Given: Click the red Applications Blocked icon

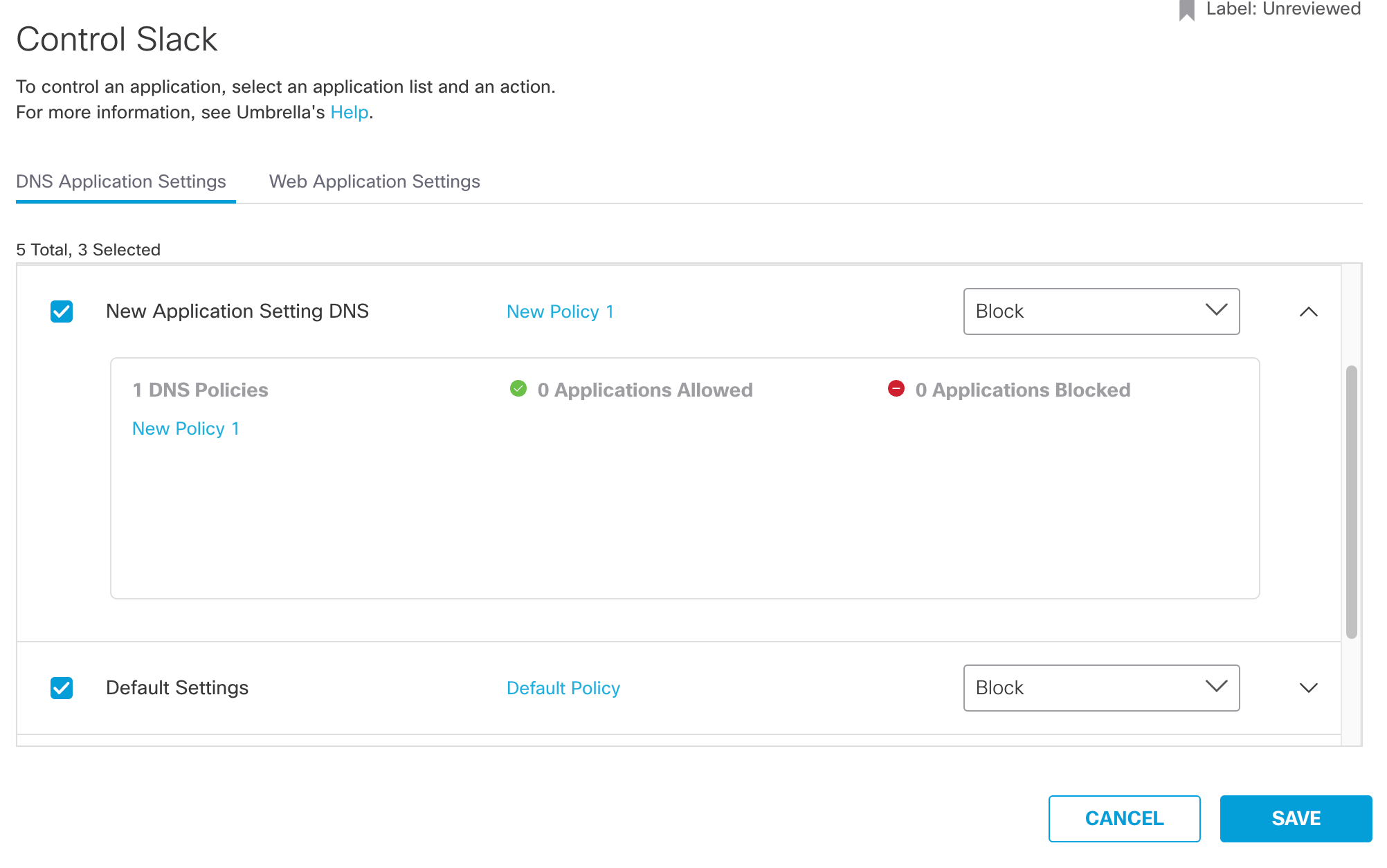Looking at the screenshot, I should pos(896,389).
